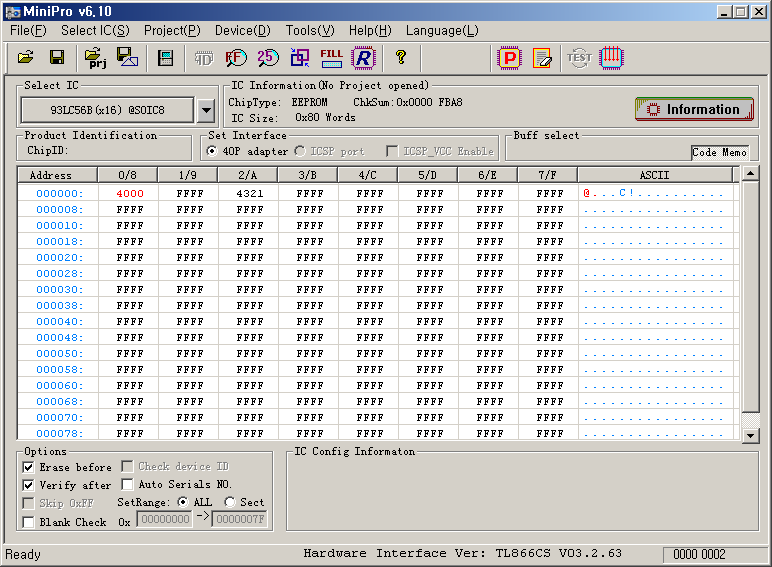The image size is (772, 567).
Task: Open the Help(H) menu
Action: coord(370,31)
